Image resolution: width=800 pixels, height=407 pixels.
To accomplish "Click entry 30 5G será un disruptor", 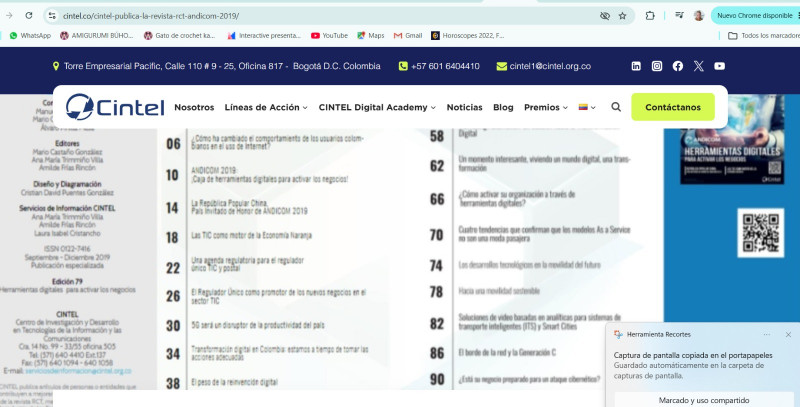I will point(257,325).
